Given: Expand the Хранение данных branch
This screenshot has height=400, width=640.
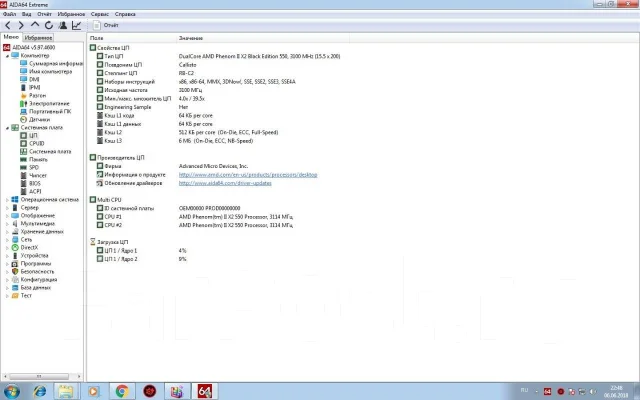Looking at the screenshot, I should [x=7, y=232].
